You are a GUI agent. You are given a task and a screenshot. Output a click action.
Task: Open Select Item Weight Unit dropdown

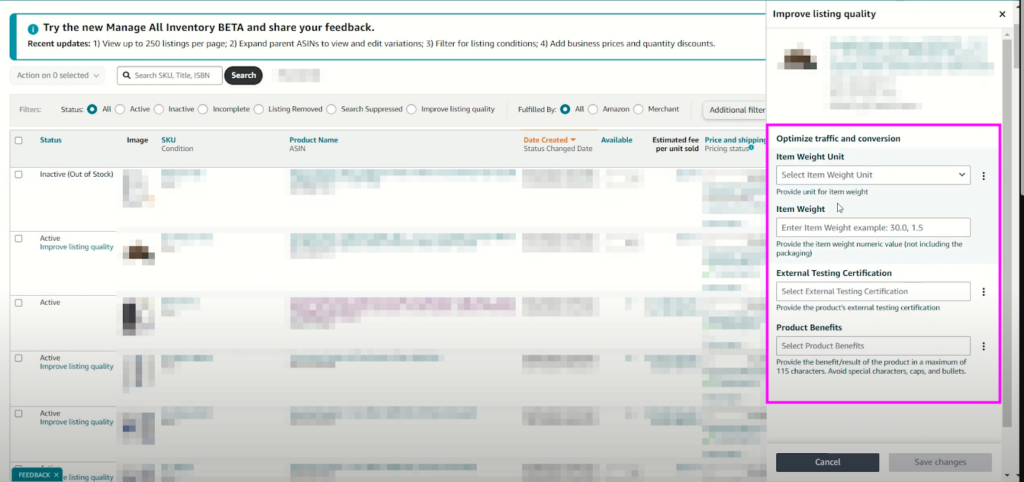(x=873, y=175)
